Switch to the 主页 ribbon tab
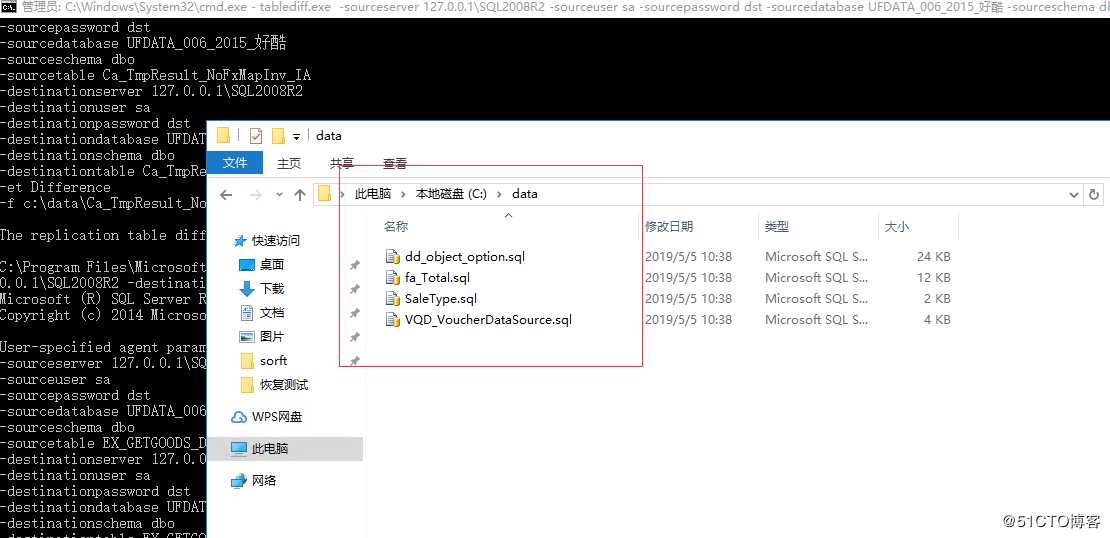1110x538 pixels. pos(289,164)
